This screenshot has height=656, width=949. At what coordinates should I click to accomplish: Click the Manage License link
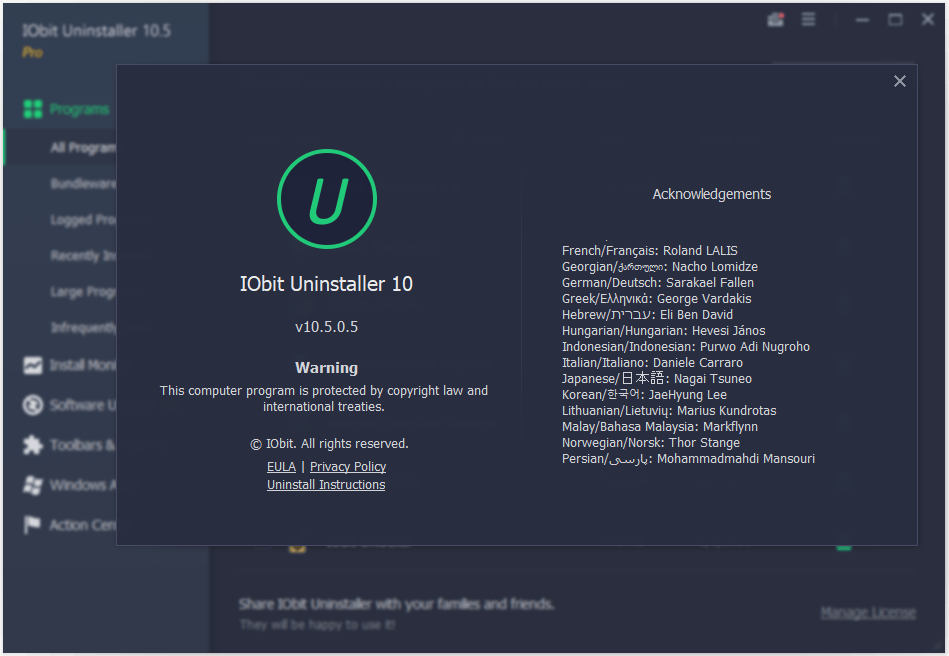pyautogui.click(x=868, y=613)
